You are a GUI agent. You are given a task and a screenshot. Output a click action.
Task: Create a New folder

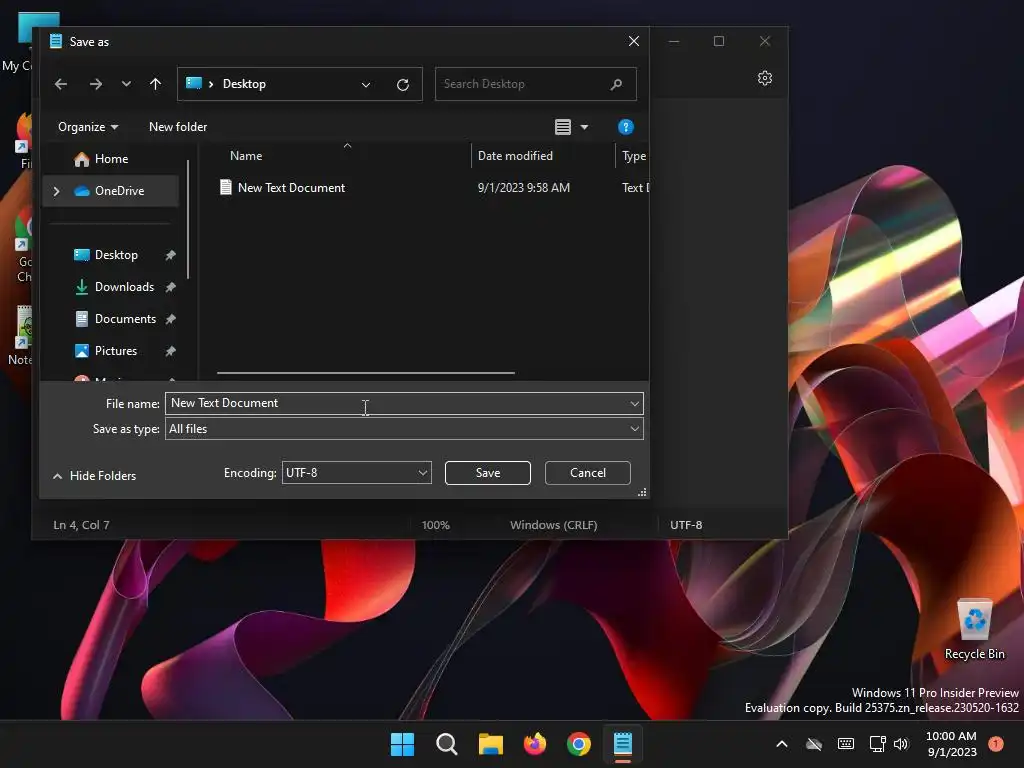tap(178, 127)
